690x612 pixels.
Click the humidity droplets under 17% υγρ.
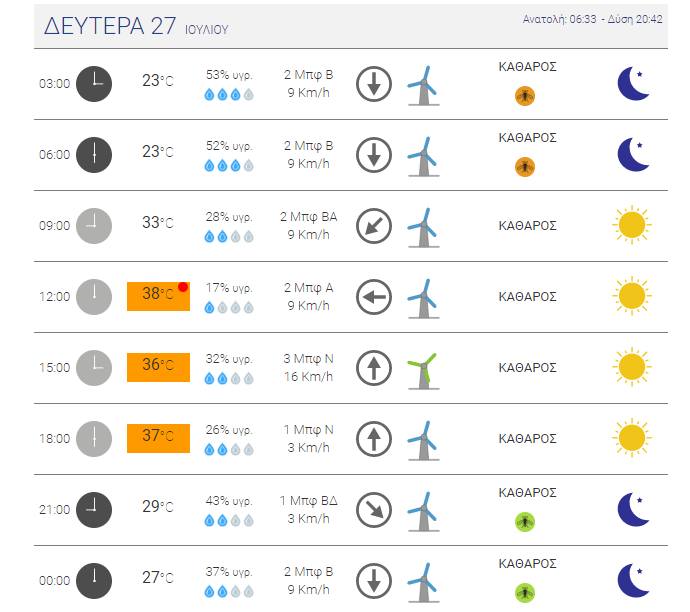pos(229,307)
